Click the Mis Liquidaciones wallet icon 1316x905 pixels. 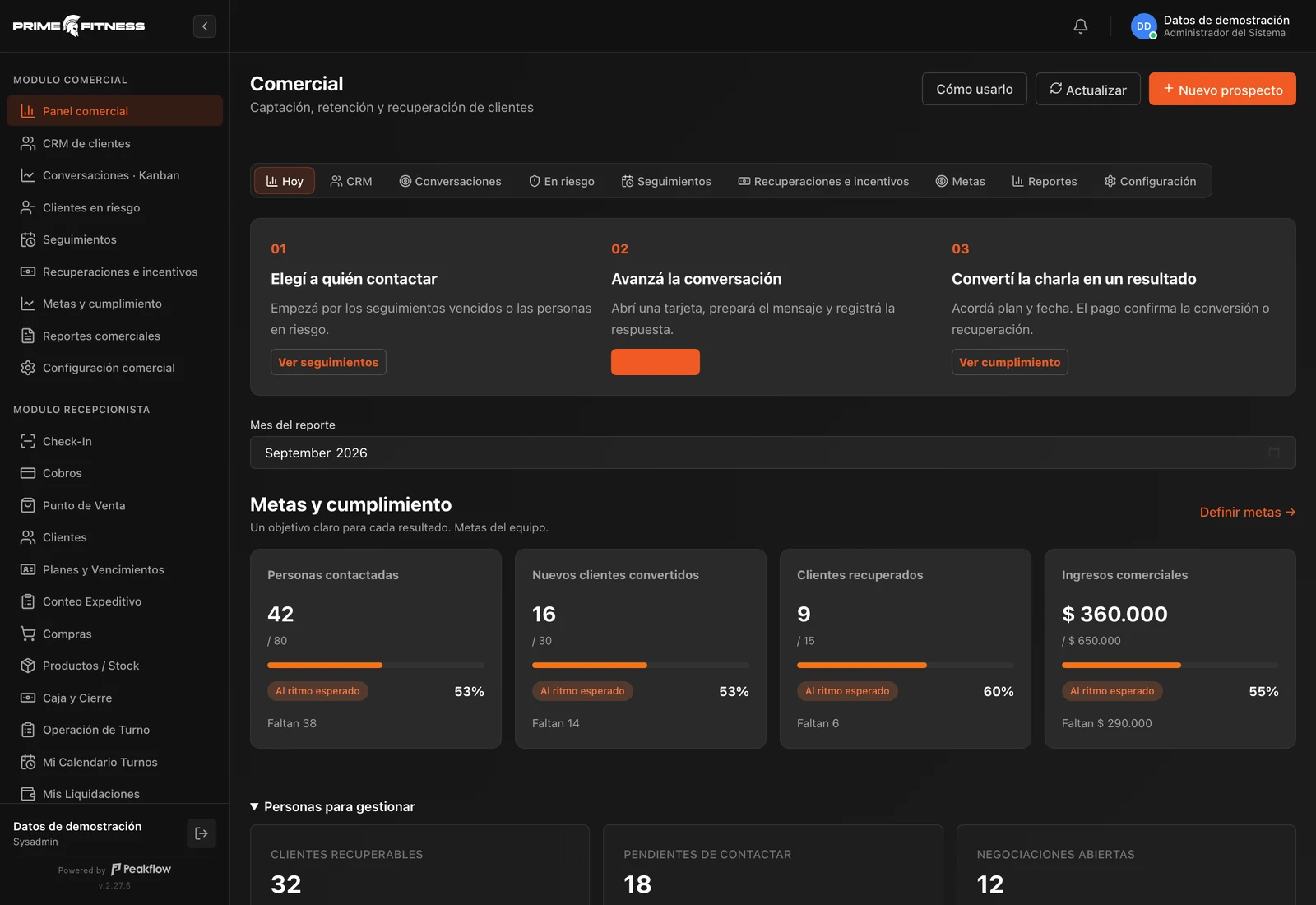pyautogui.click(x=28, y=794)
